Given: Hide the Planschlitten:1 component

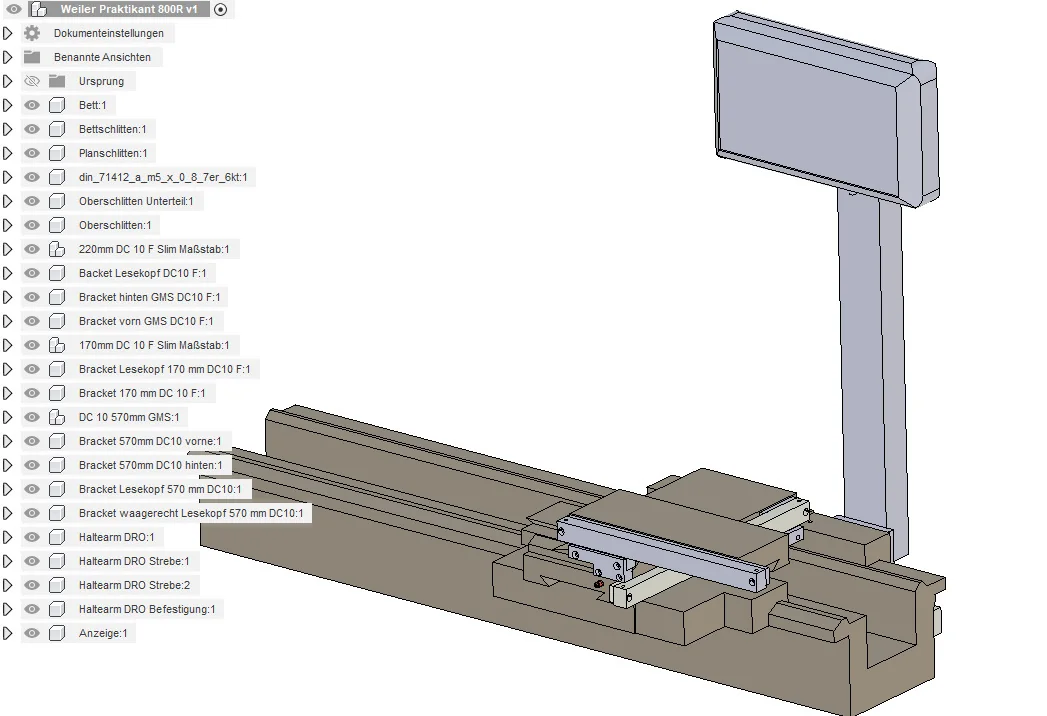Looking at the screenshot, I should tap(31, 153).
